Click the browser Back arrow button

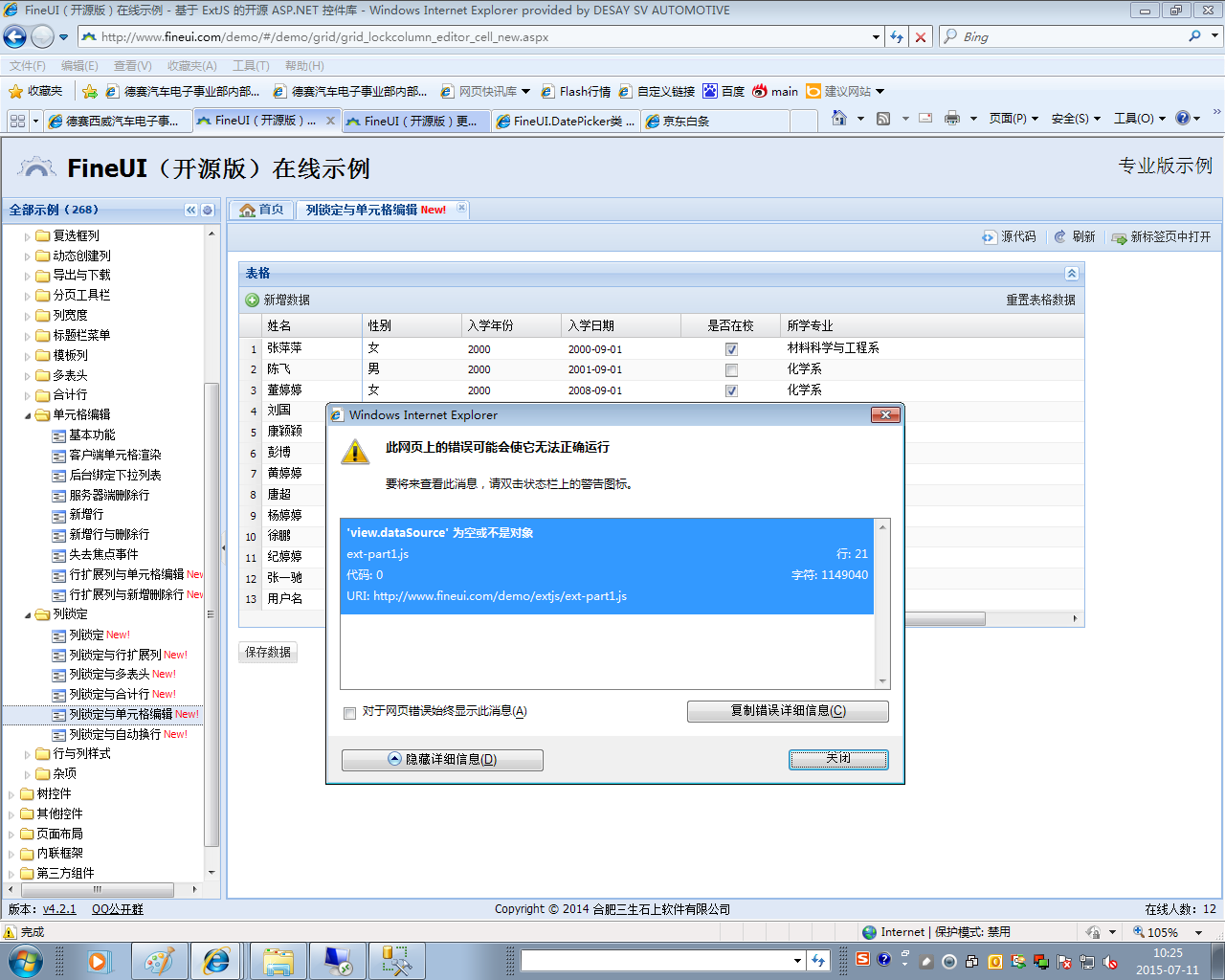click(15, 37)
